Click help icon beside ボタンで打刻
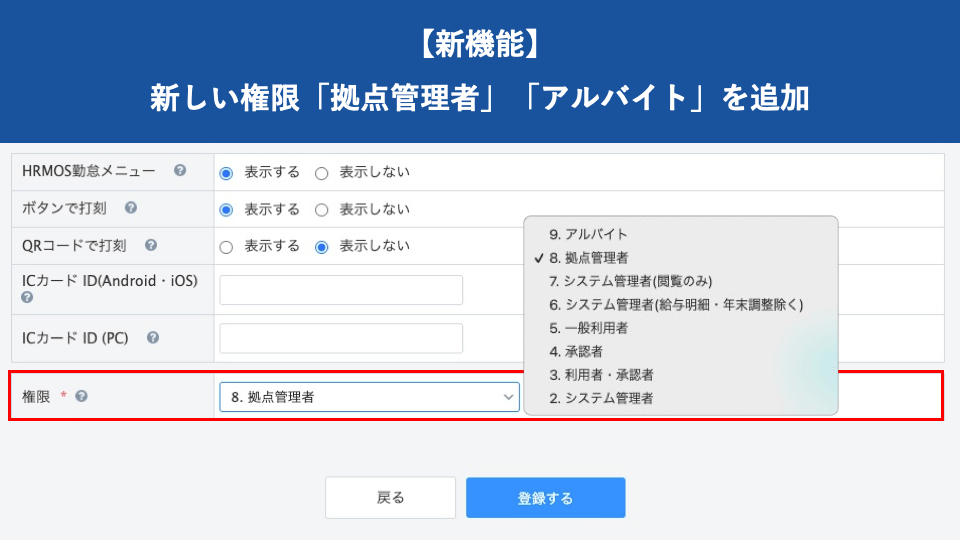This screenshot has height=540, width=960. tap(130, 208)
